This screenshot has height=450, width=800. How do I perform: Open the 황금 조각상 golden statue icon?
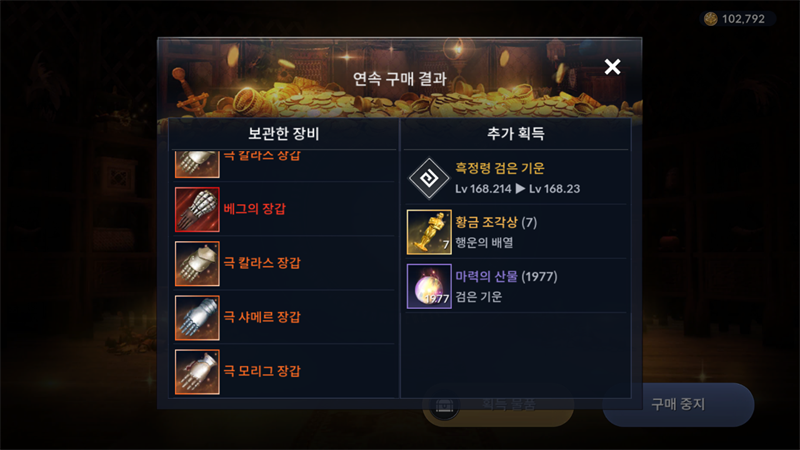pos(429,232)
